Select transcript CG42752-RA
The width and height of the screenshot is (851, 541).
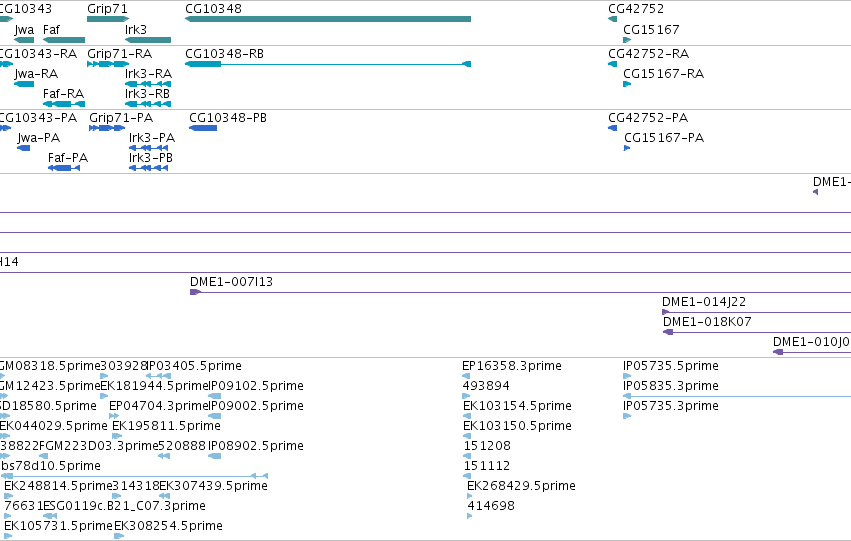pyautogui.click(x=649, y=54)
